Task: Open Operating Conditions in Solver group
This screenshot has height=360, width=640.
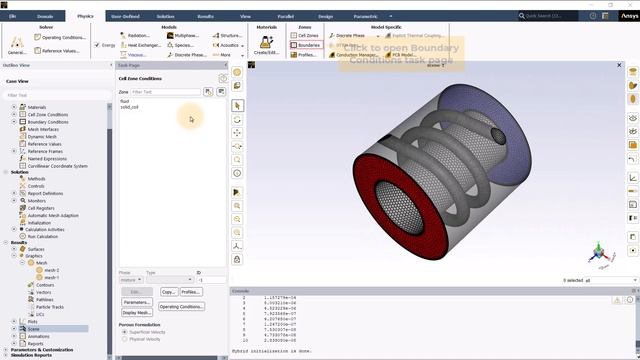Action: [x=60, y=37]
